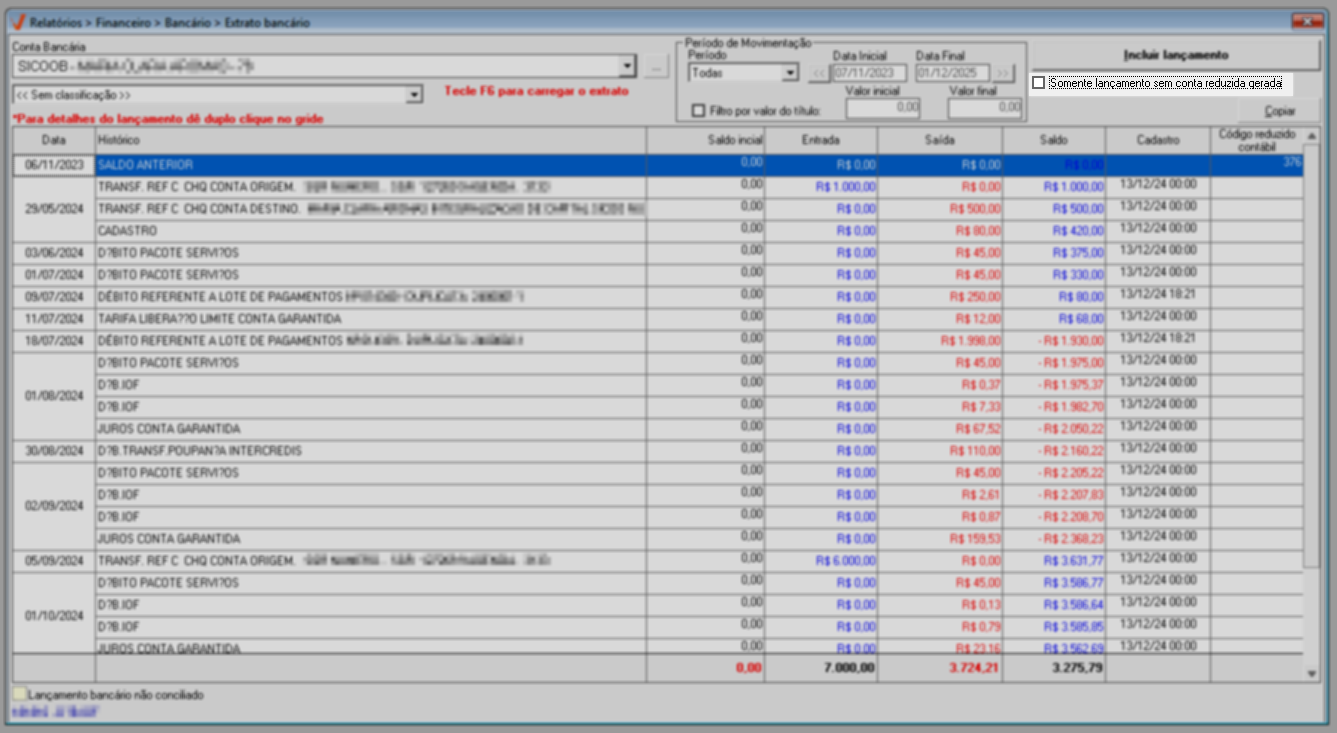Close the Extrato bancário window

point(1304,21)
